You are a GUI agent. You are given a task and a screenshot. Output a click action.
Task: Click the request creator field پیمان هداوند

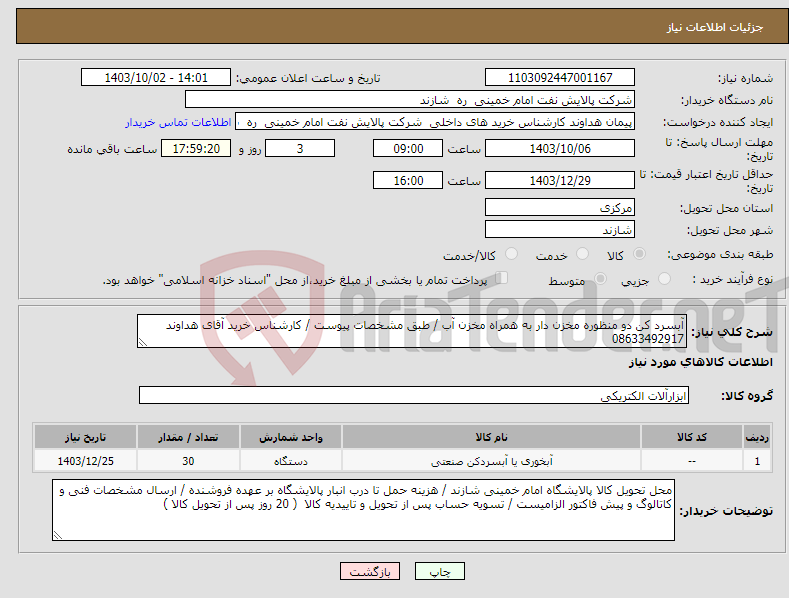pyautogui.click(x=435, y=122)
